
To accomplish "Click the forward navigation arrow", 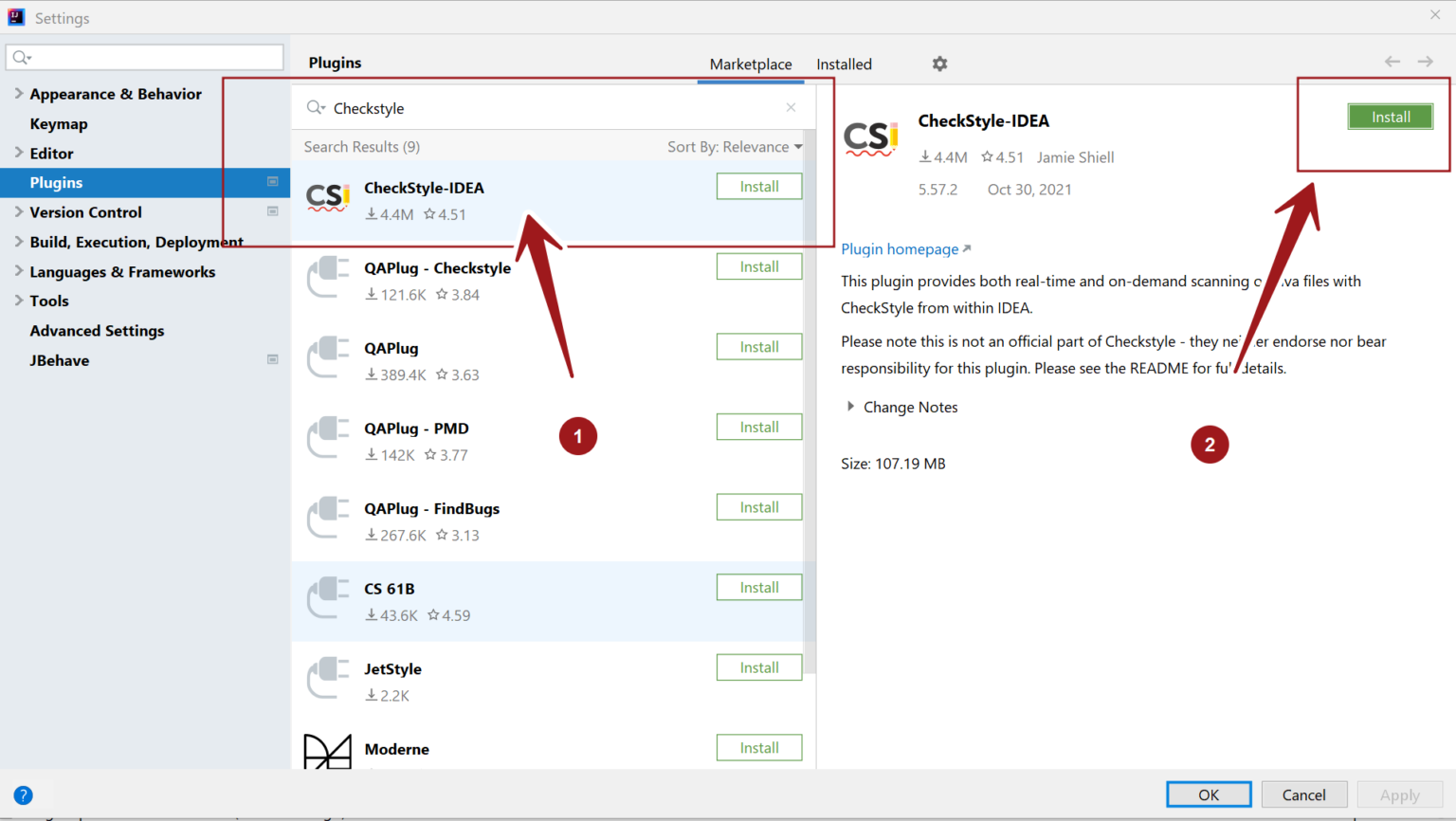I will (x=1426, y=61).
